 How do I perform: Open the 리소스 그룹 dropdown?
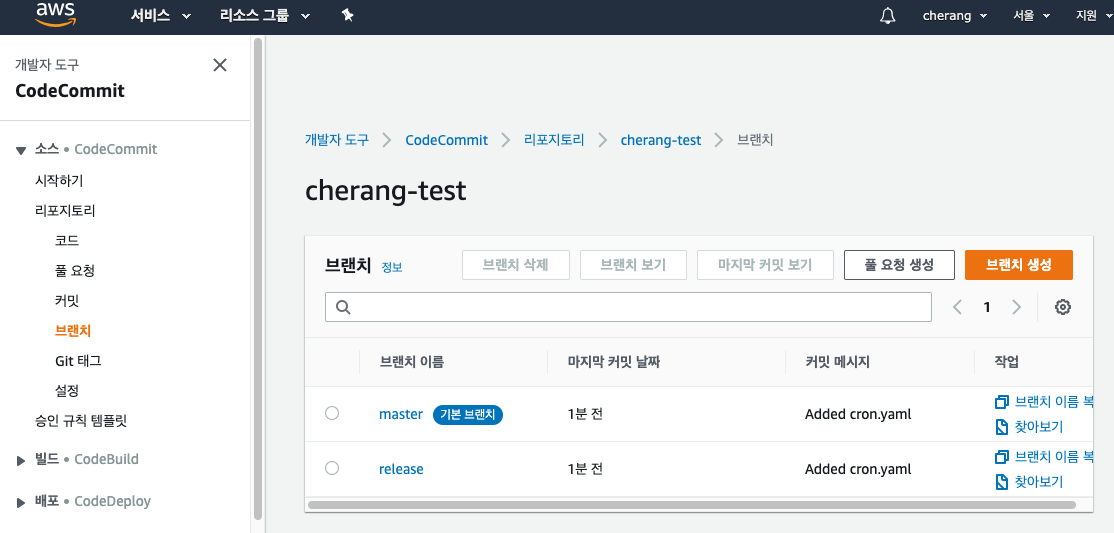point(265,16)
